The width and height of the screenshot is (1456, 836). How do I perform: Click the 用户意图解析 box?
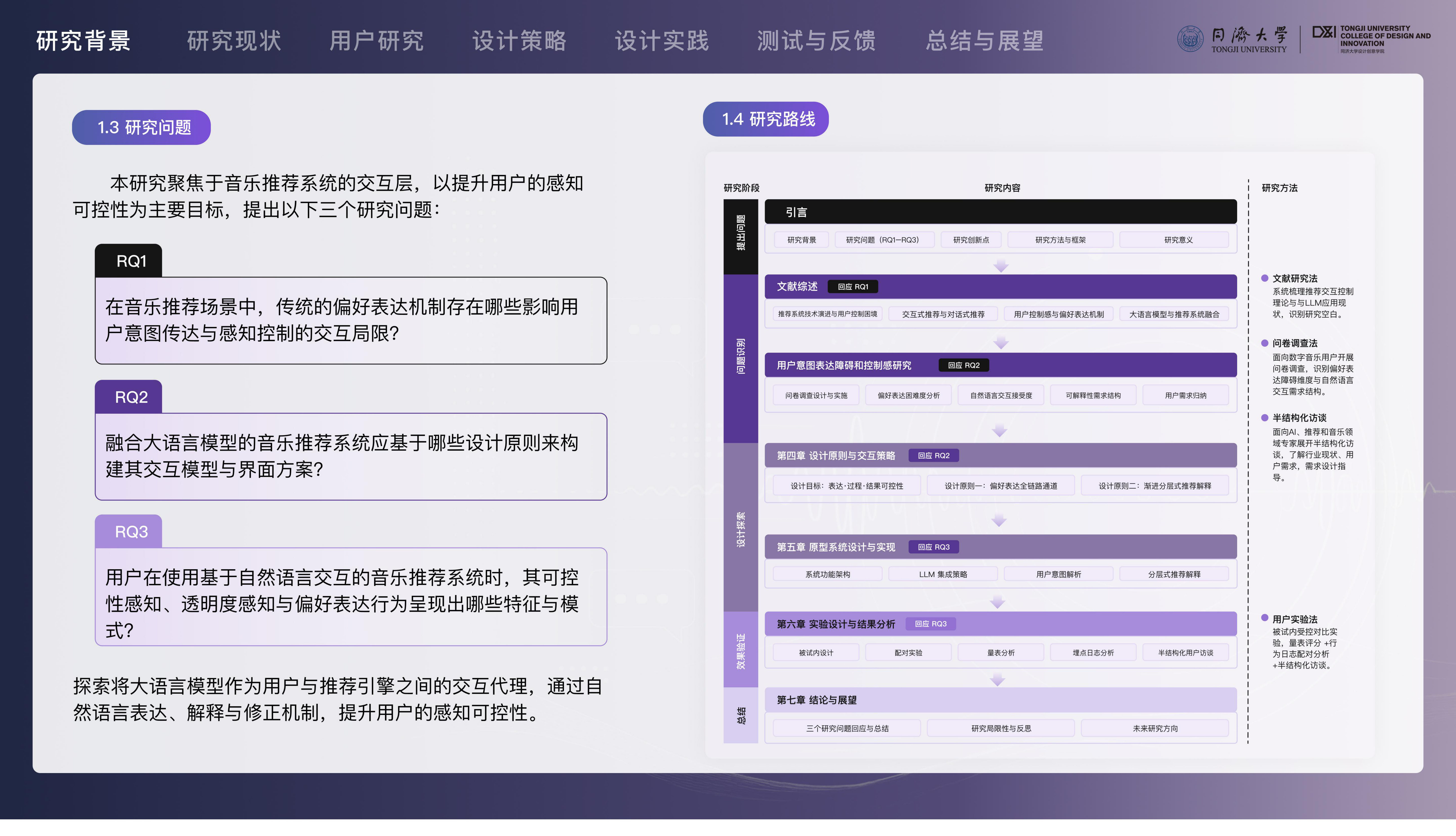click(x=1058, y=574)
